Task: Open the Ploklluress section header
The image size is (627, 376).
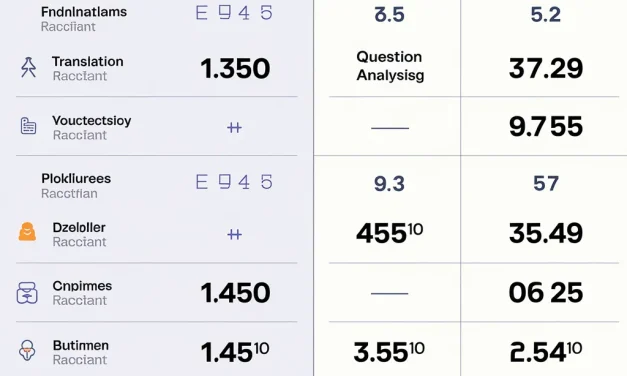Action: point(76,186)
